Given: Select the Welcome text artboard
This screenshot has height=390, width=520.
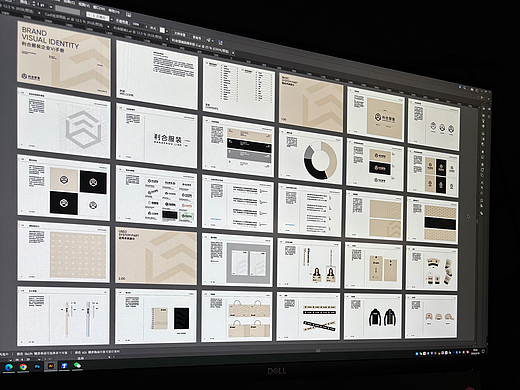Looking at the screenshot, I should (x=157, y=75).
